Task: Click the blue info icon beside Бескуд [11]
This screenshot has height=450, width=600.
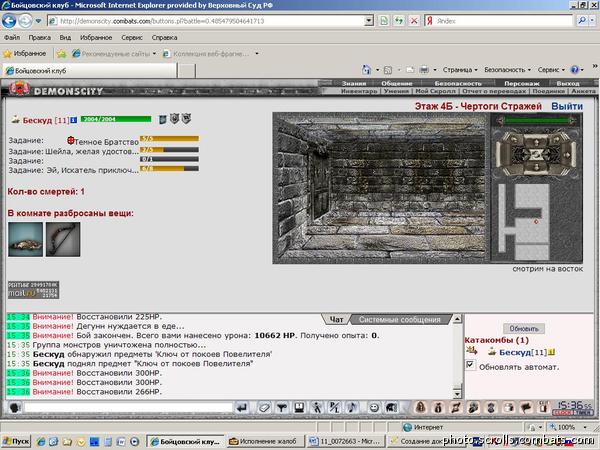Action: [73, 120]
